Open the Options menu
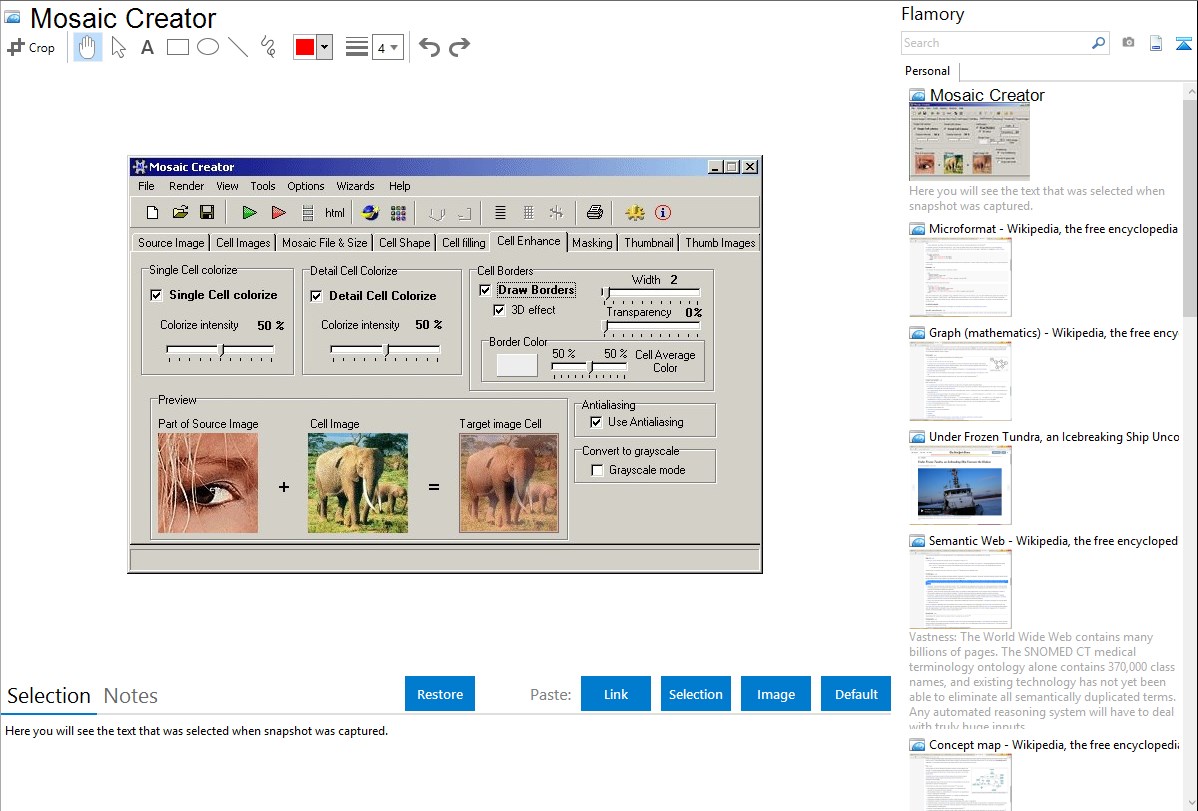Viewport: 1198px width, 811px height. [x=306, y=186]
